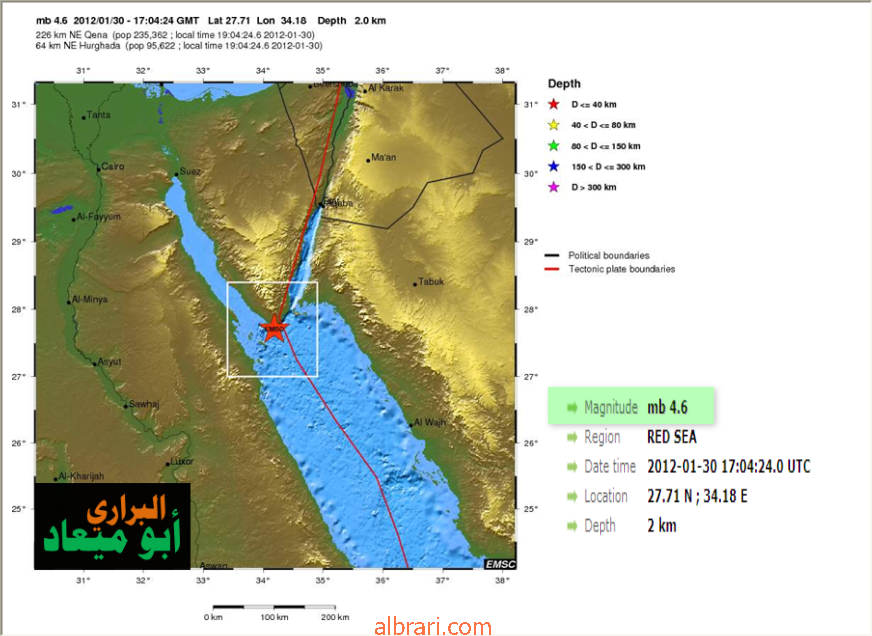Click the '40 < D <= 80 km' legend text
The height and width of the screenshot is (636, 872).
(603, 125)
